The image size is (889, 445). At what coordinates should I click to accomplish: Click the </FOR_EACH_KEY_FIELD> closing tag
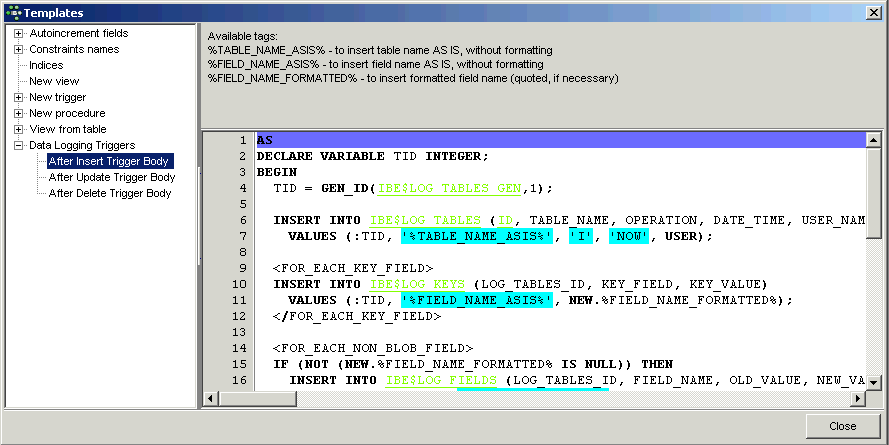pos(357,316)
